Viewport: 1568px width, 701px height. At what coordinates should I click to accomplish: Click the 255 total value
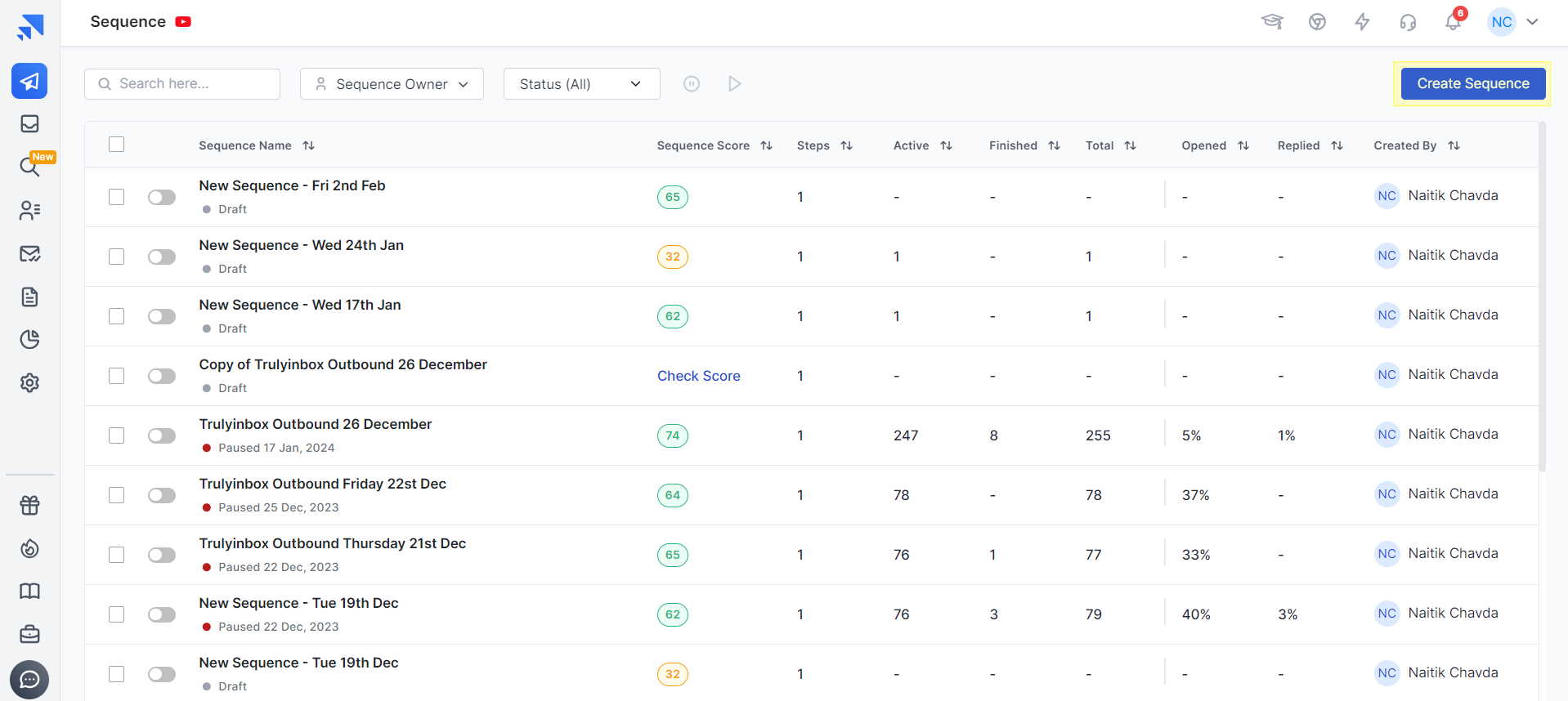pos(1098,435)
